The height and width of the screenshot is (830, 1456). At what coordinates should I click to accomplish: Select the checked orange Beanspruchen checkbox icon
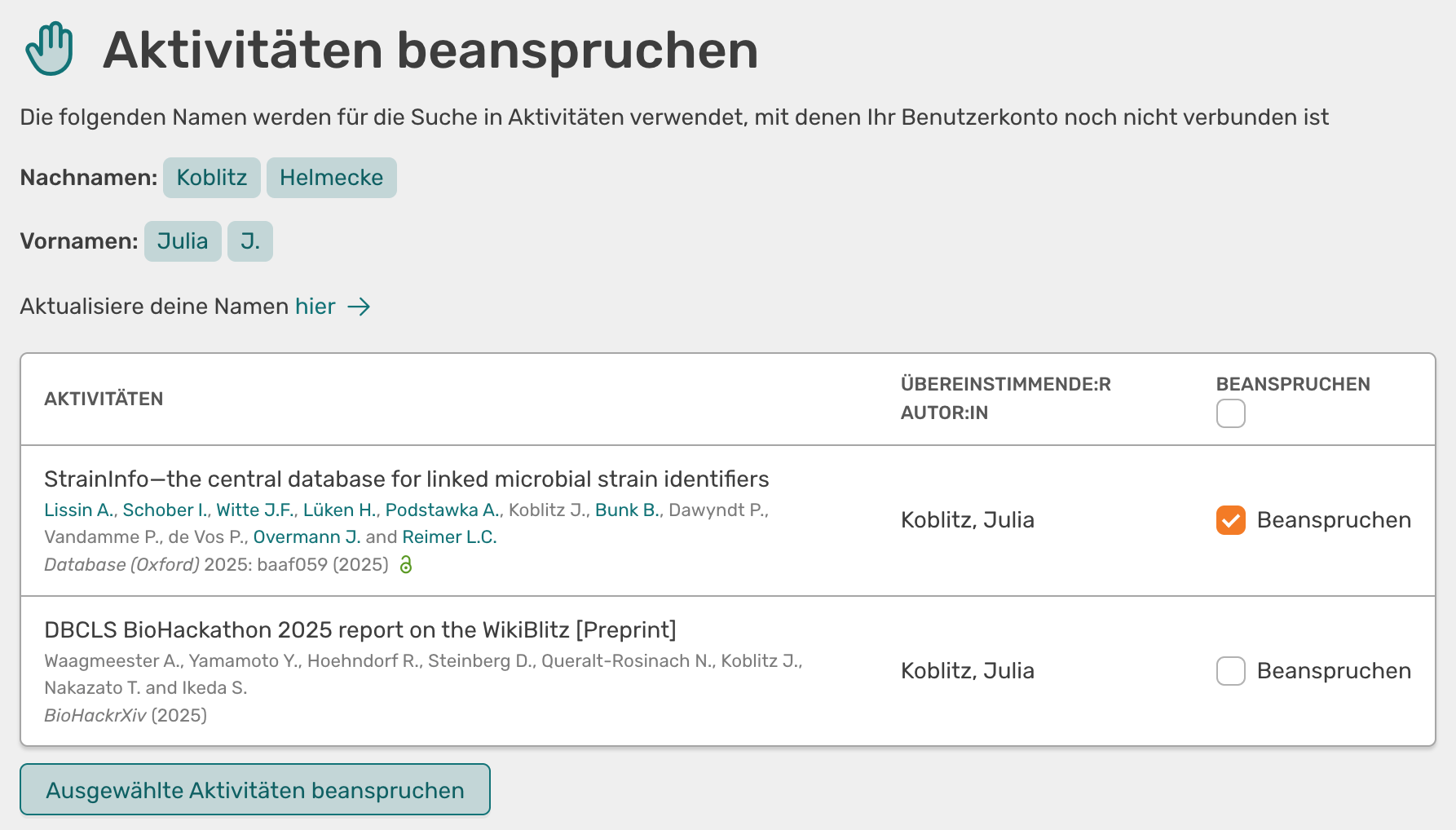coord(1230,519)
